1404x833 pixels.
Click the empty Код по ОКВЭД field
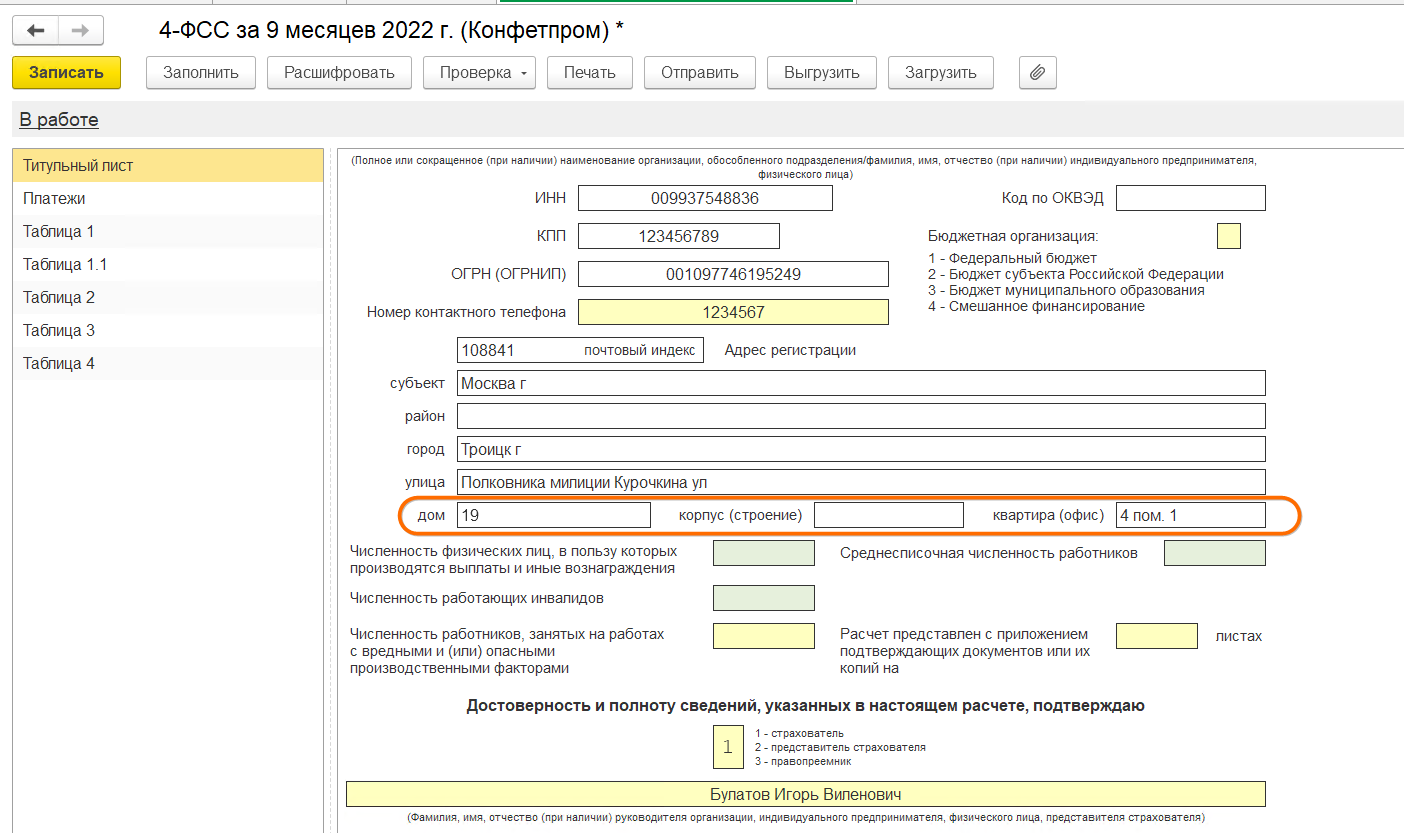(x=1191, y=198)
